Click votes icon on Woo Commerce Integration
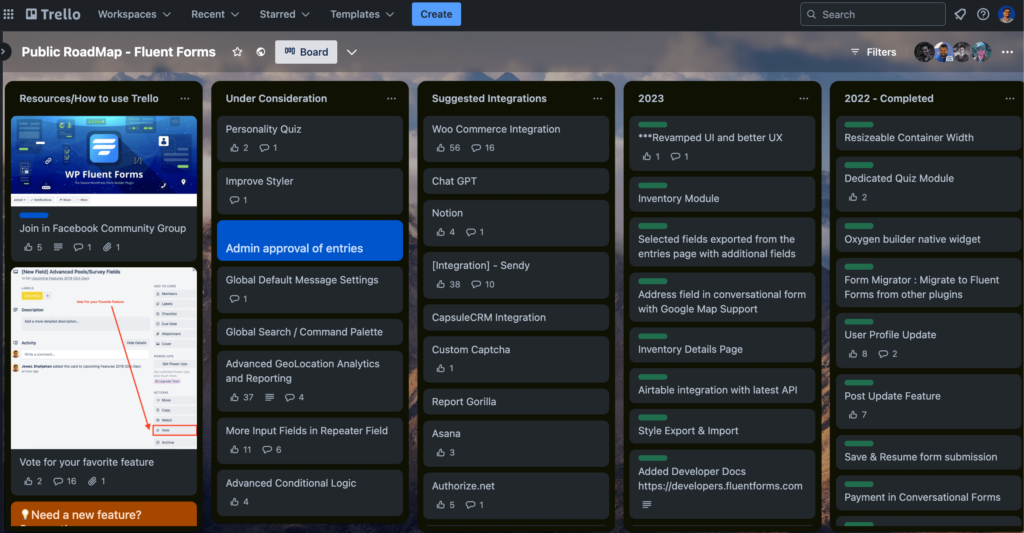The width and height of the screenshot is (1024, 533). (441, 148)
